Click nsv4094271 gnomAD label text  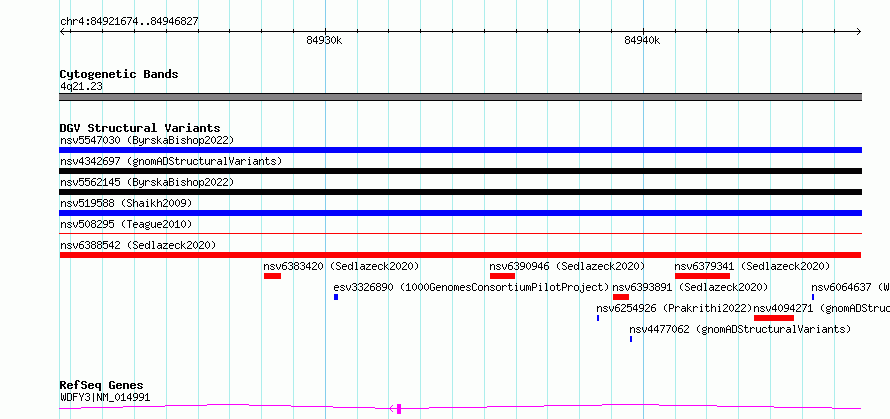pos(821,308)
